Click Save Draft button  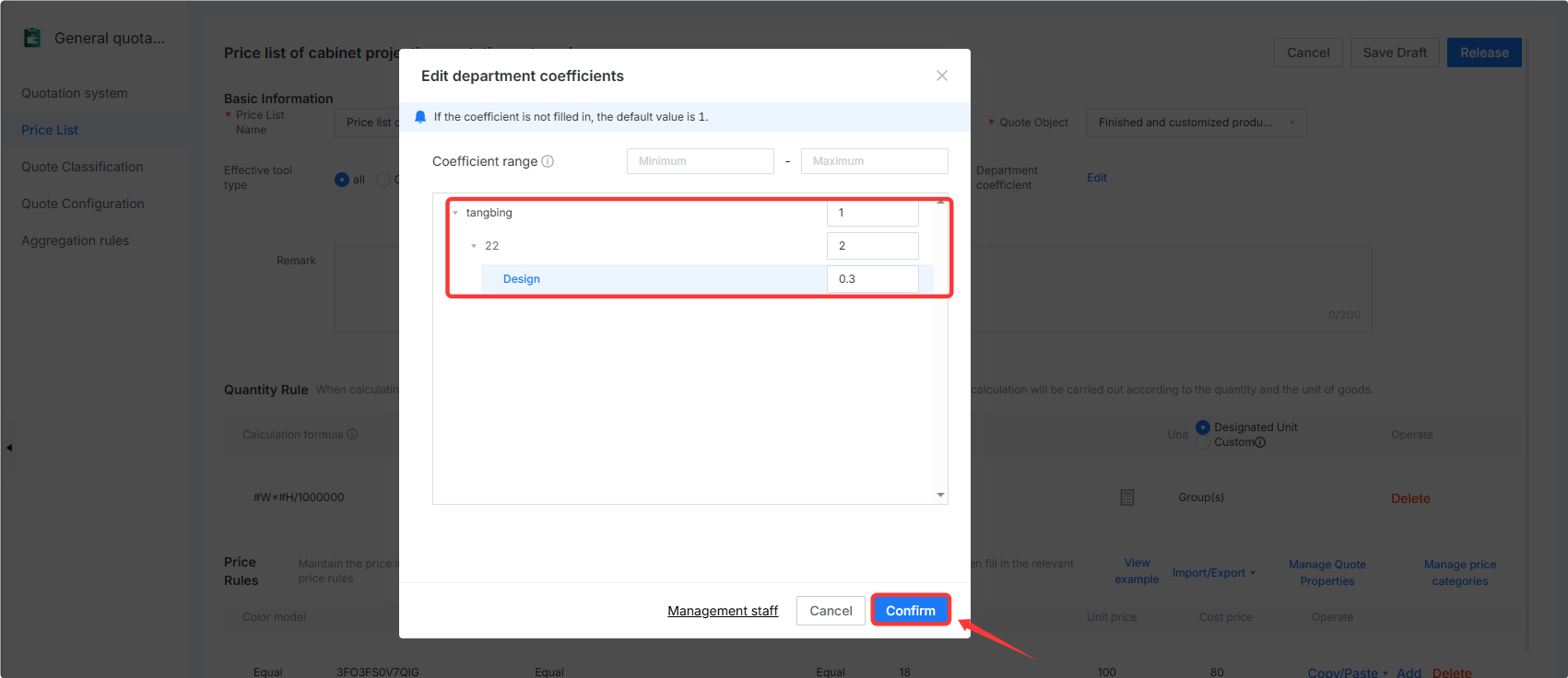[1395, 53]
